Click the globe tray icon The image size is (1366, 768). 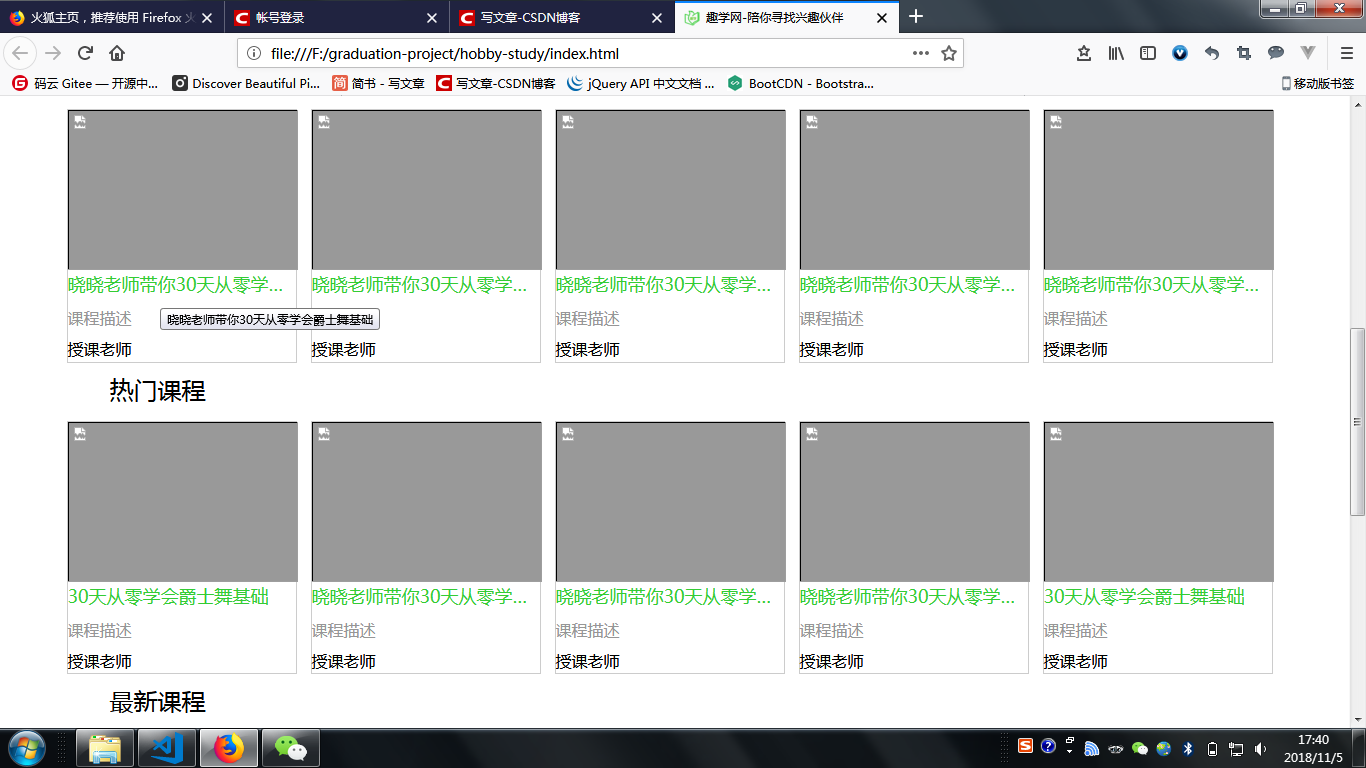click(x=1164, y=748)
